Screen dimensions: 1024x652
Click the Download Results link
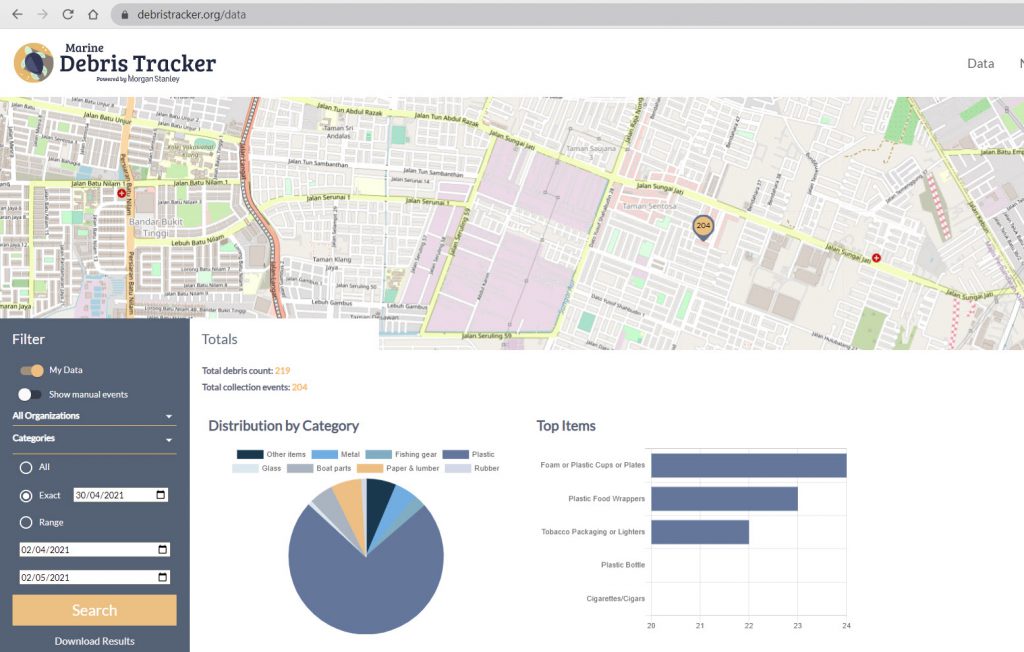point(94,641)
